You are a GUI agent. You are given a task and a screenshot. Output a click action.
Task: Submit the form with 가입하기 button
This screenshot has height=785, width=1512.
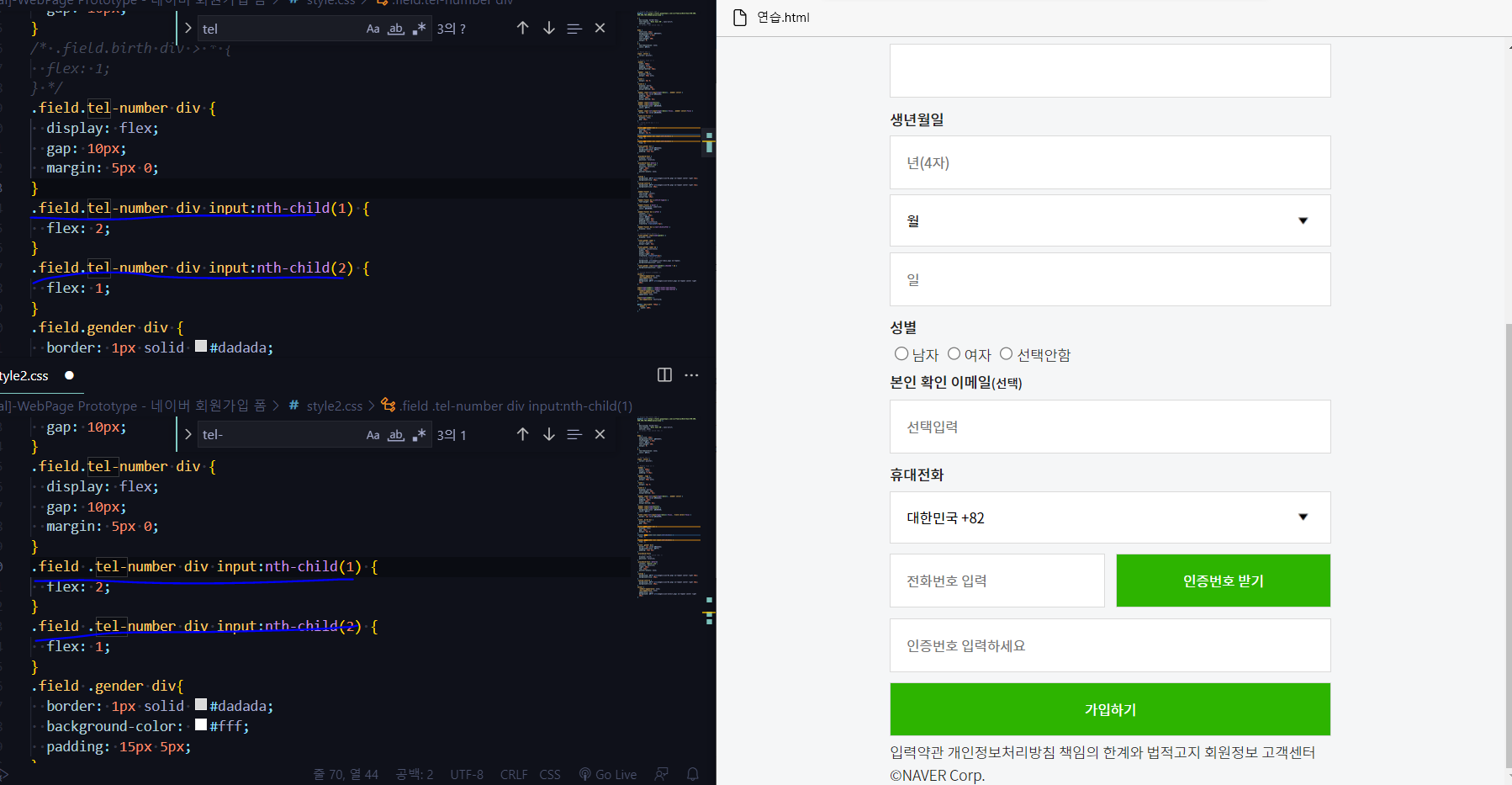point(1110,709)
